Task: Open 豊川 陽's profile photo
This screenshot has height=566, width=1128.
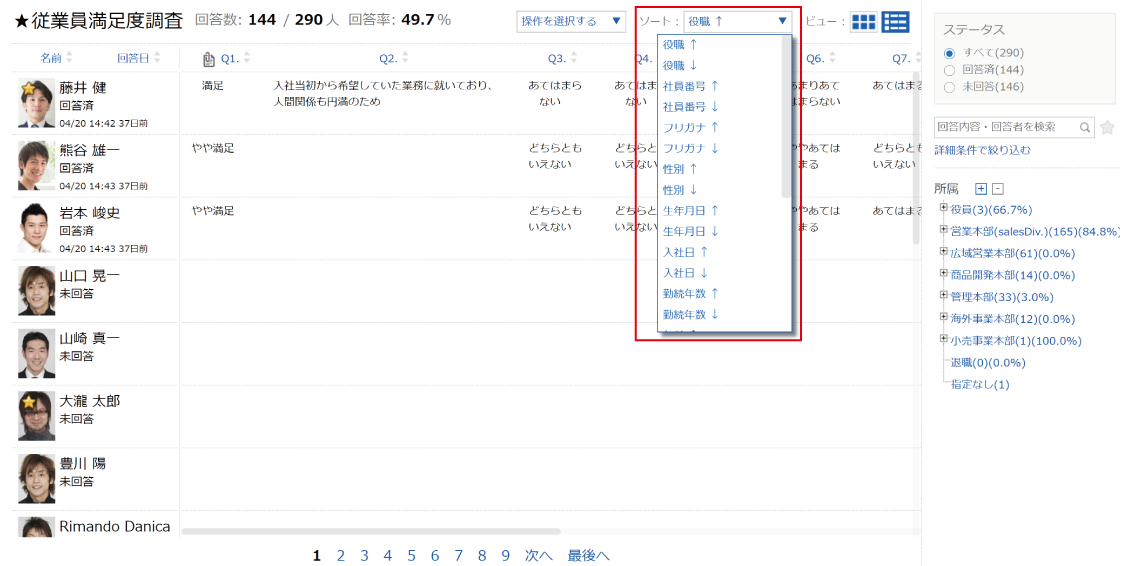Action: [x=36, y=478]
